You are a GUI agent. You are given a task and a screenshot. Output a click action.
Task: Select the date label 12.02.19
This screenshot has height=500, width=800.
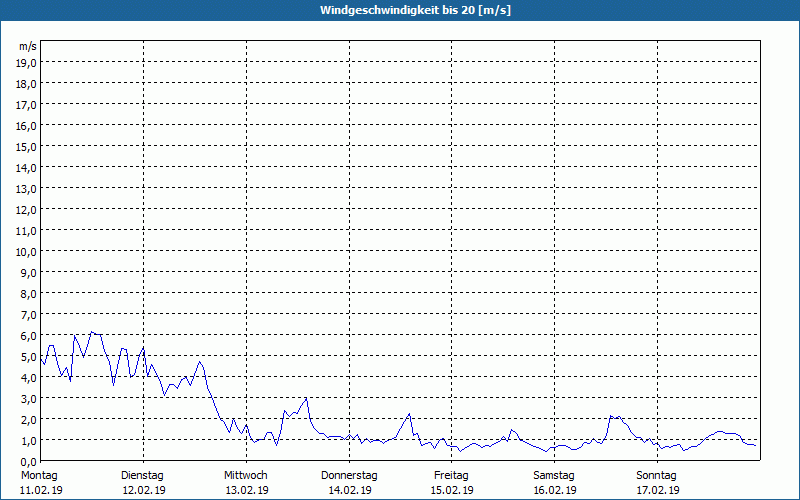coord(144,490)
